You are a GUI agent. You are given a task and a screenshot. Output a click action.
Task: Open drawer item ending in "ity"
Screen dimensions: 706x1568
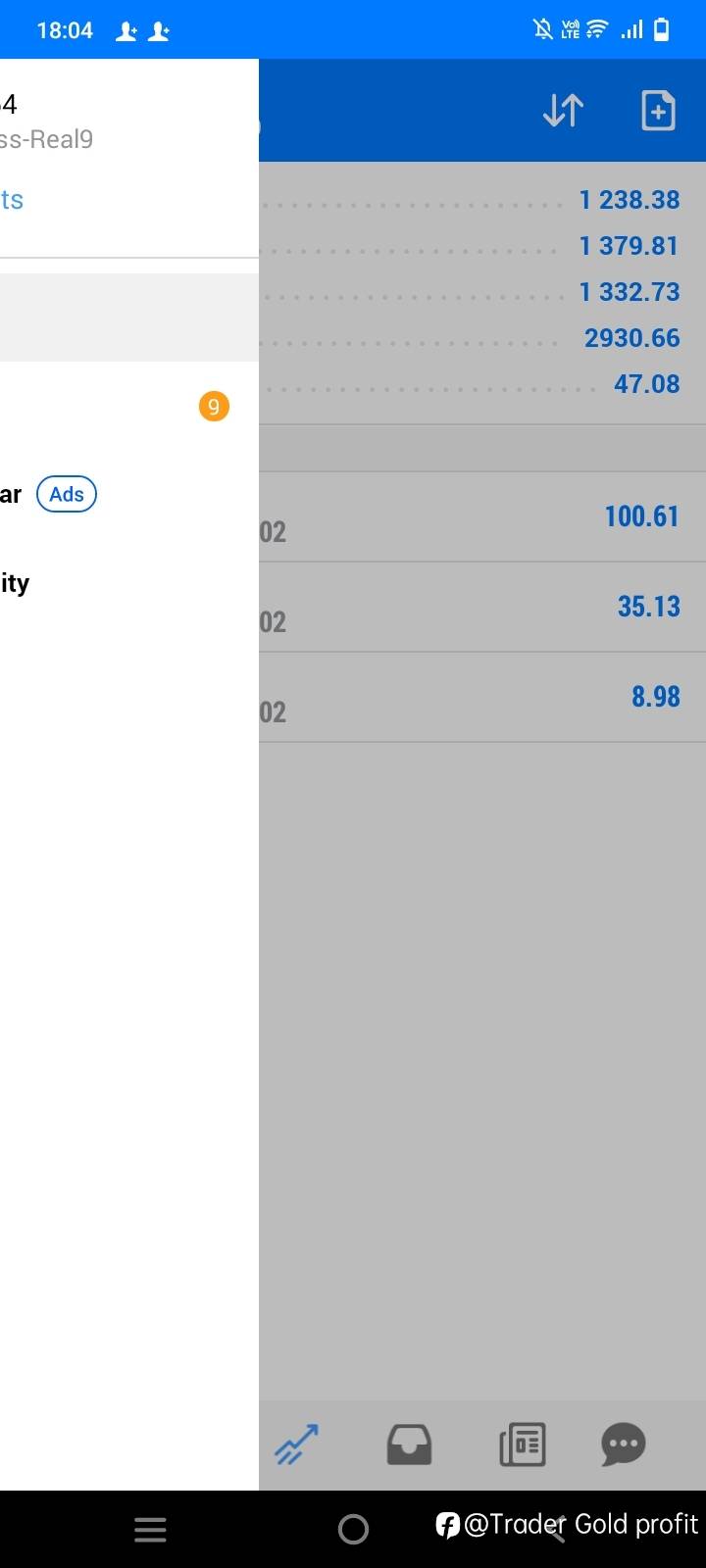(16, 583)
